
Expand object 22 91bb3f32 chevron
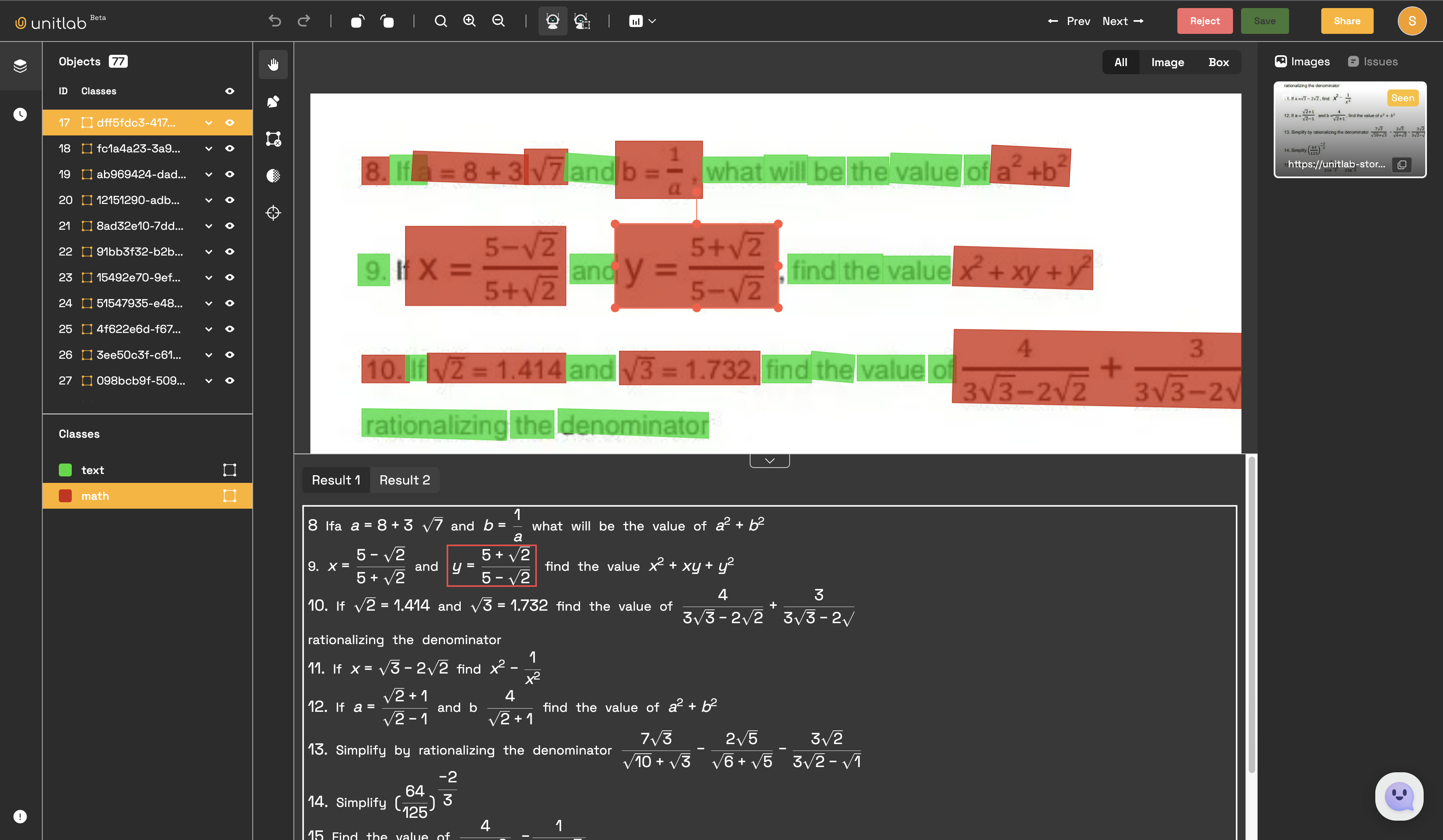click(x=208, y=252)
